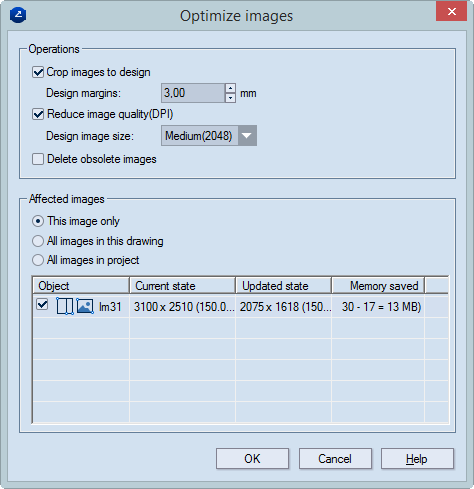474x489 pixels.
Task: Click the Design margins value field
Action: coord(193,93)
